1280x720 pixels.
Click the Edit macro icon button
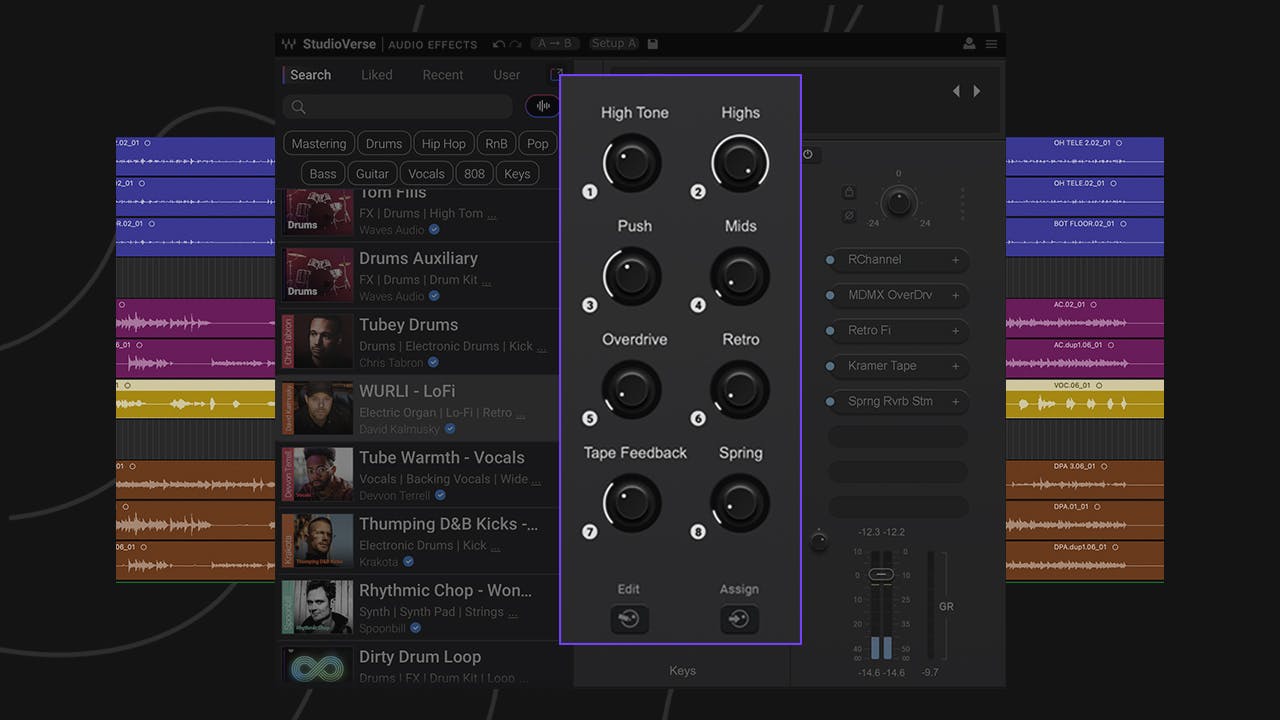[x=629, y=620]
